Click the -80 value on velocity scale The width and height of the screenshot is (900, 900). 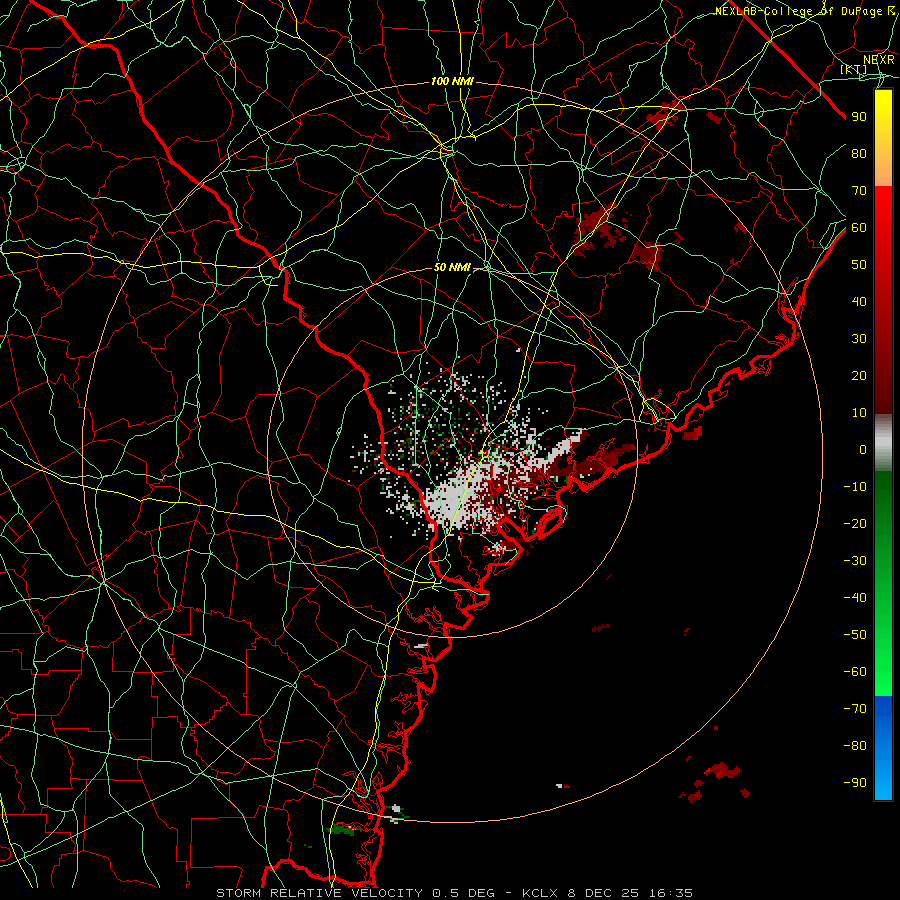click(855, 746)
